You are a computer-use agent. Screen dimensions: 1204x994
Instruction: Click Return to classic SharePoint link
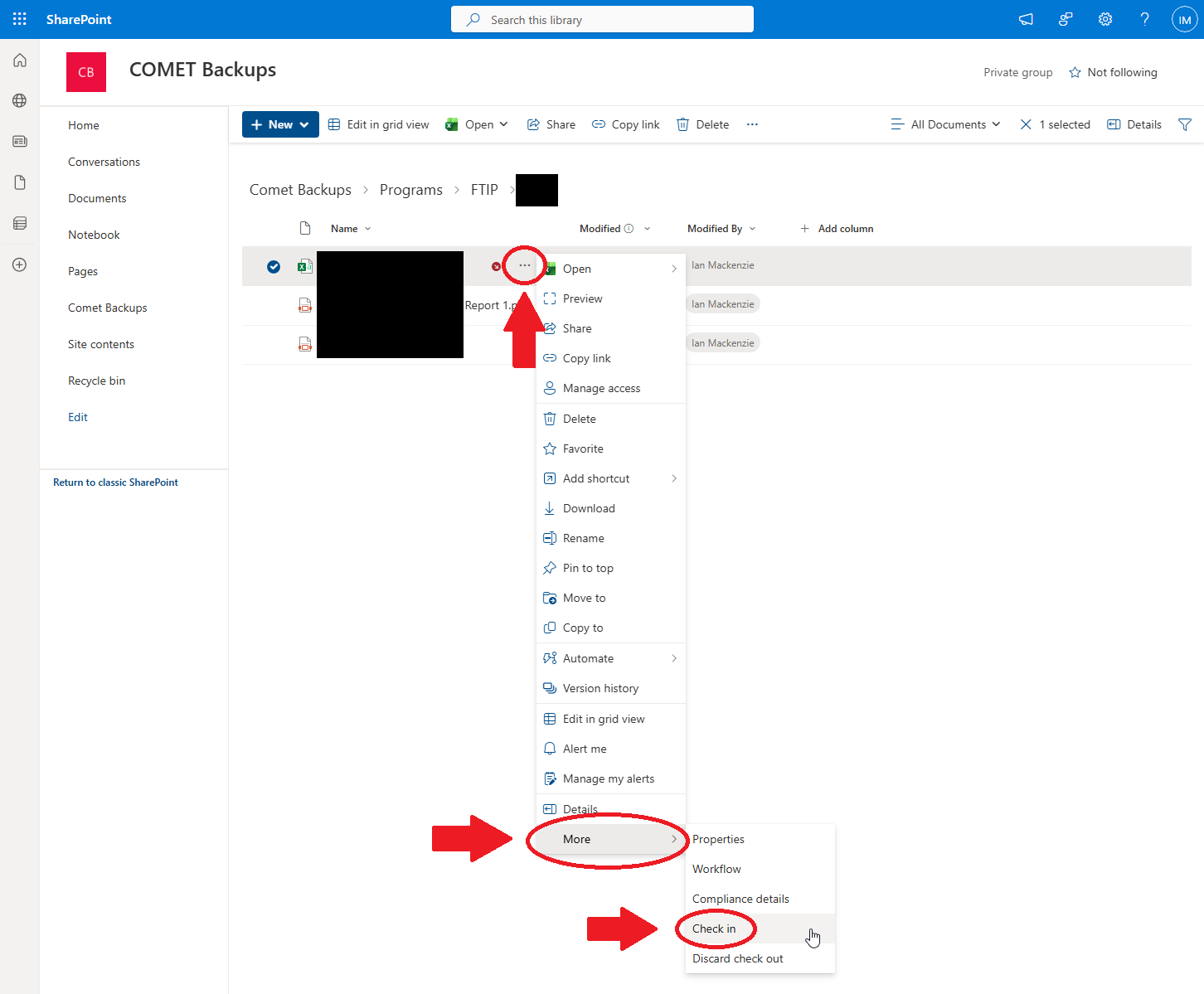(115, 482)
